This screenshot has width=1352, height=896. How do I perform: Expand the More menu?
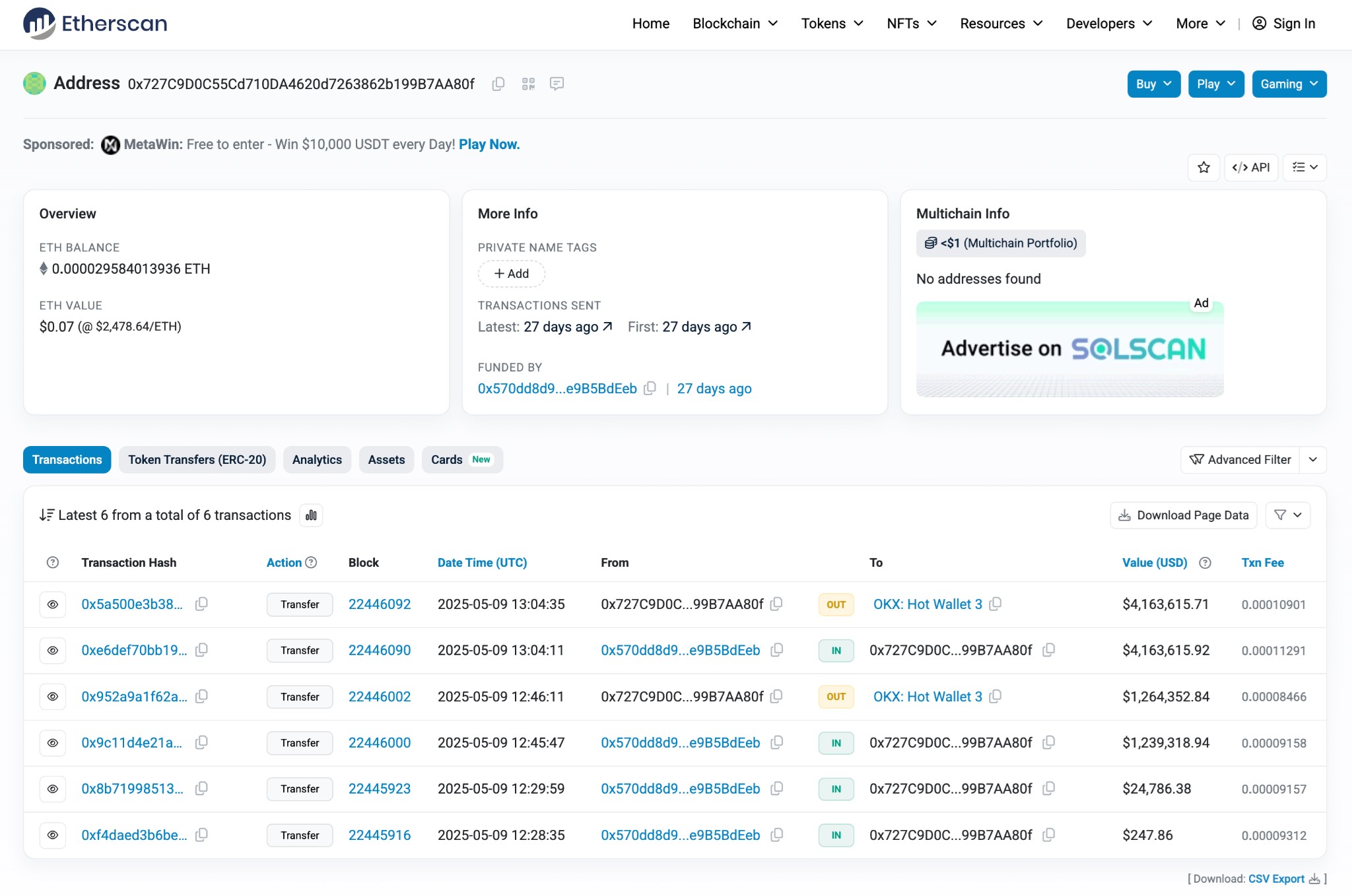1201,24
